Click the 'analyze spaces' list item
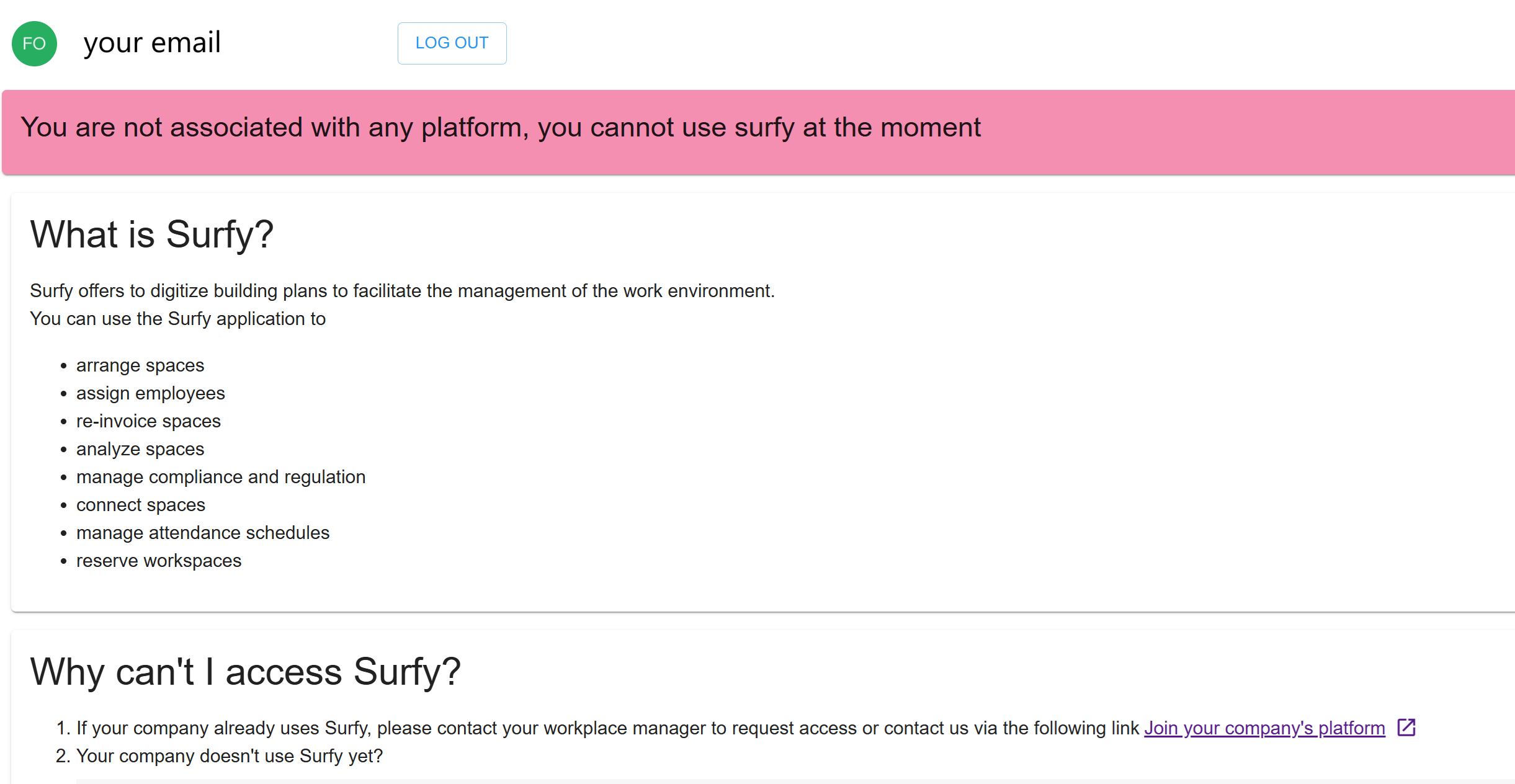This screenshot has height=784, width=1515. click(x=140, y=449)
